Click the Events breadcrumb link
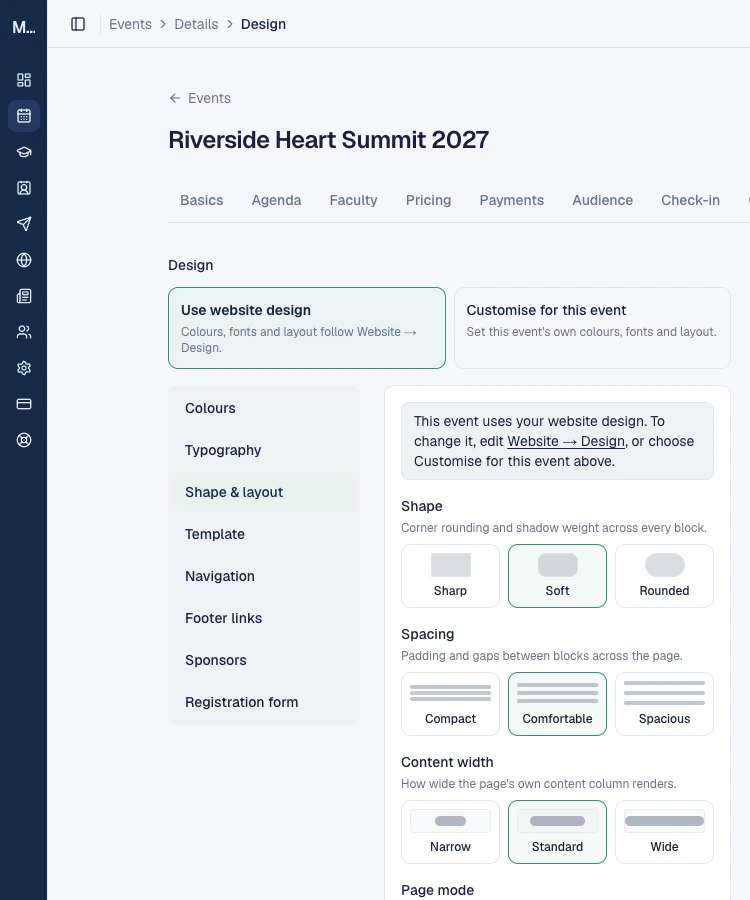The image size is (750, 900). point(130,24)
